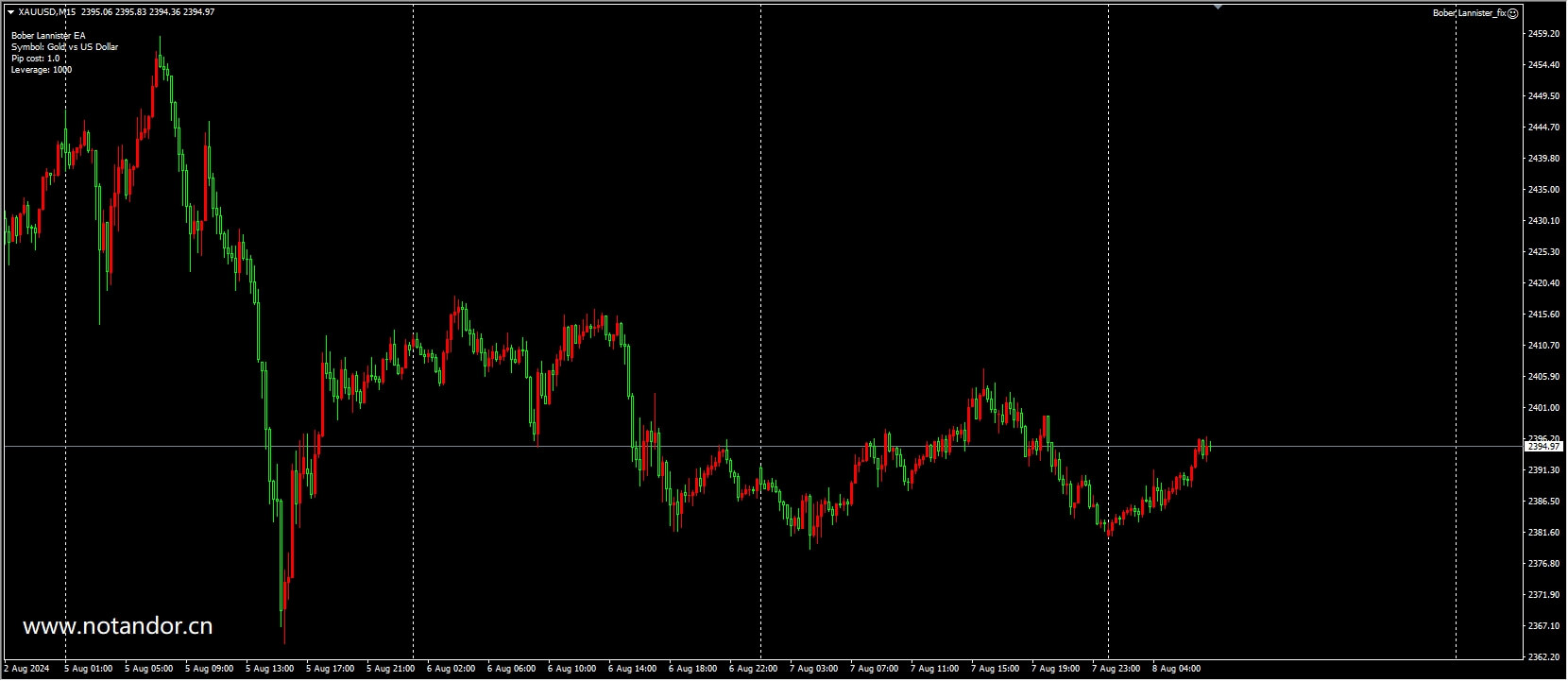The image size is (1568, 681).
Task: Click the Bober_Lannister_fix expert label
Action: [x=1469, y=13]
